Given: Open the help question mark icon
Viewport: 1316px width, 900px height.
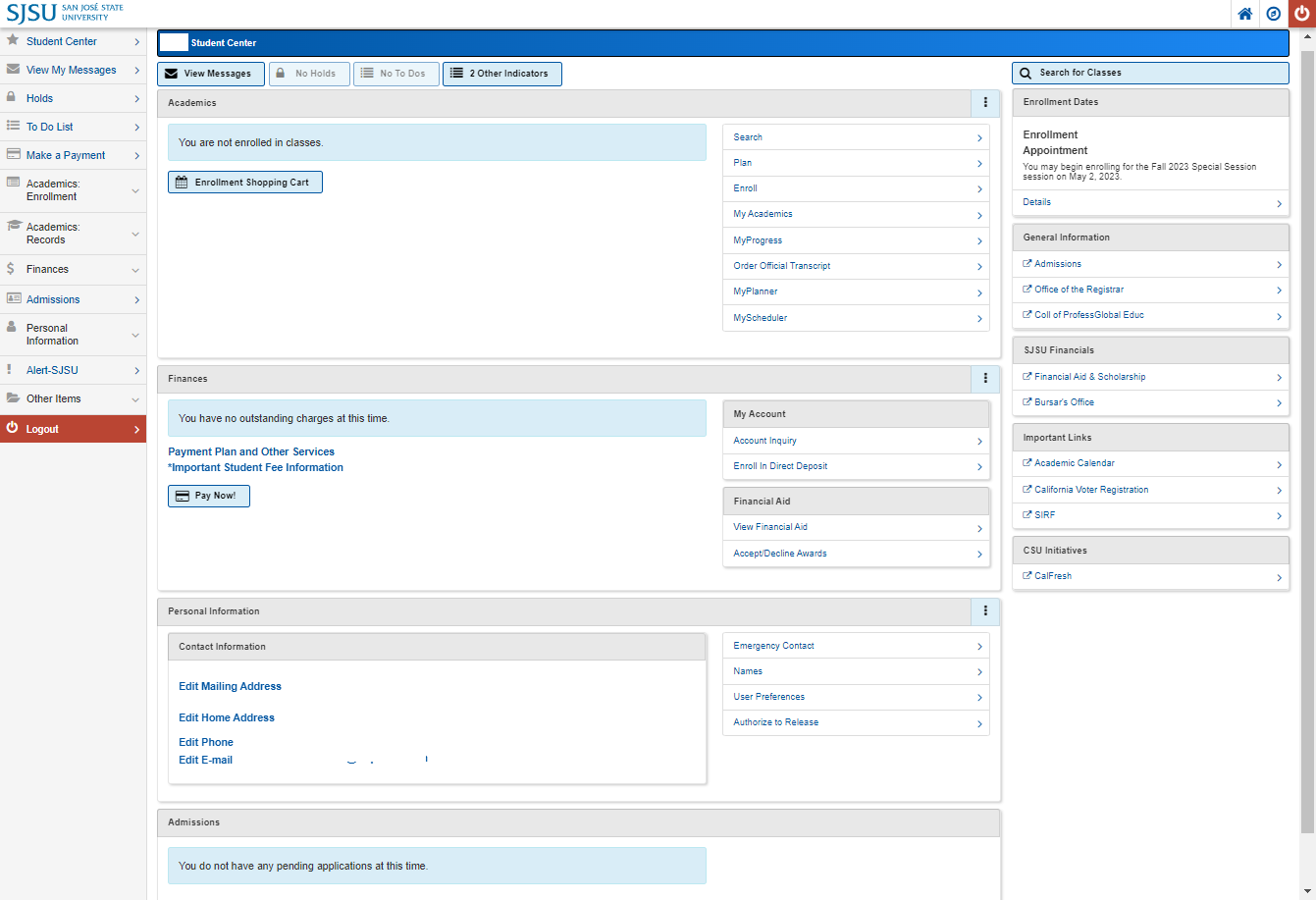Looking at the screenshot, I should 1273,14.
